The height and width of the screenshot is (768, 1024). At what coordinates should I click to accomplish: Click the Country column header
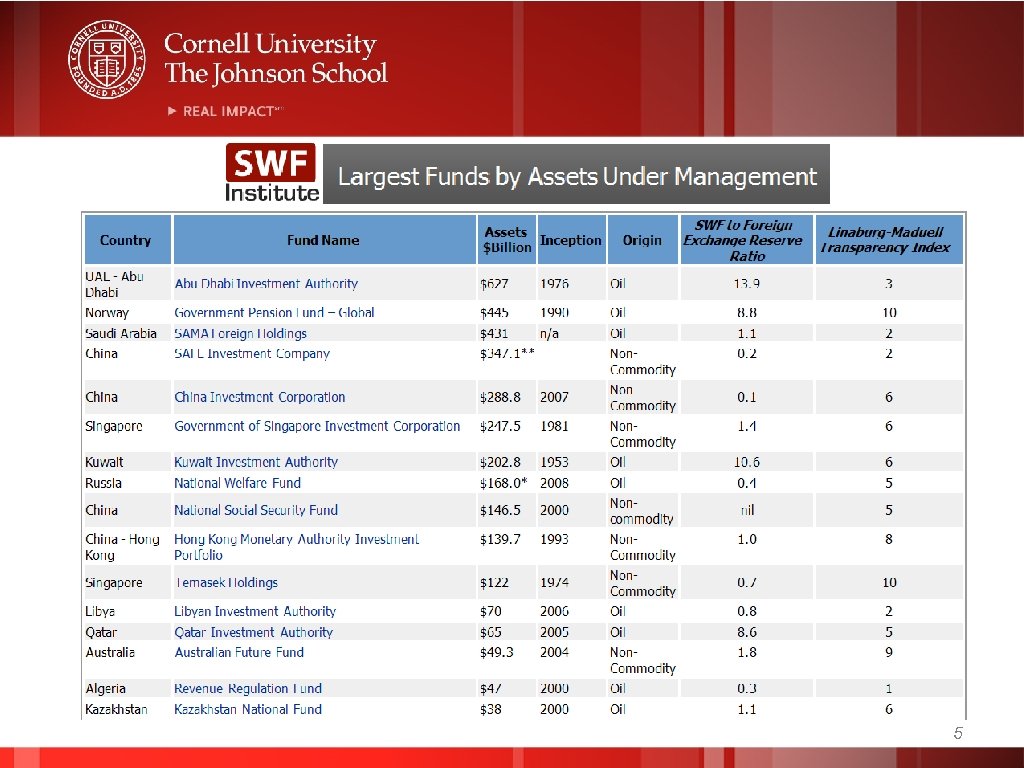(127, 240)
